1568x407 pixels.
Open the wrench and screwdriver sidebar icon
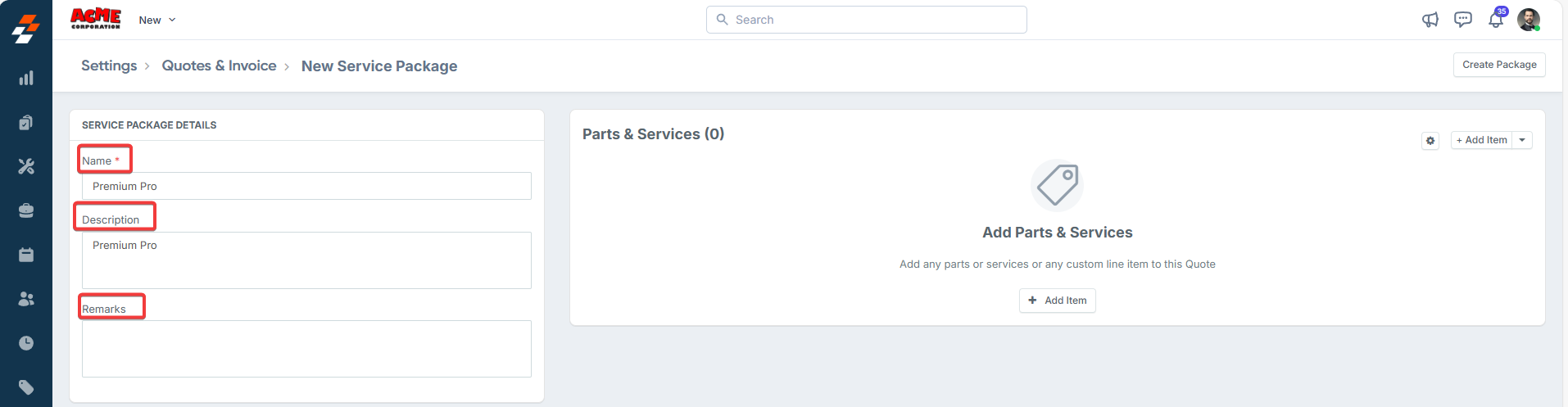[x=26, y=166]
